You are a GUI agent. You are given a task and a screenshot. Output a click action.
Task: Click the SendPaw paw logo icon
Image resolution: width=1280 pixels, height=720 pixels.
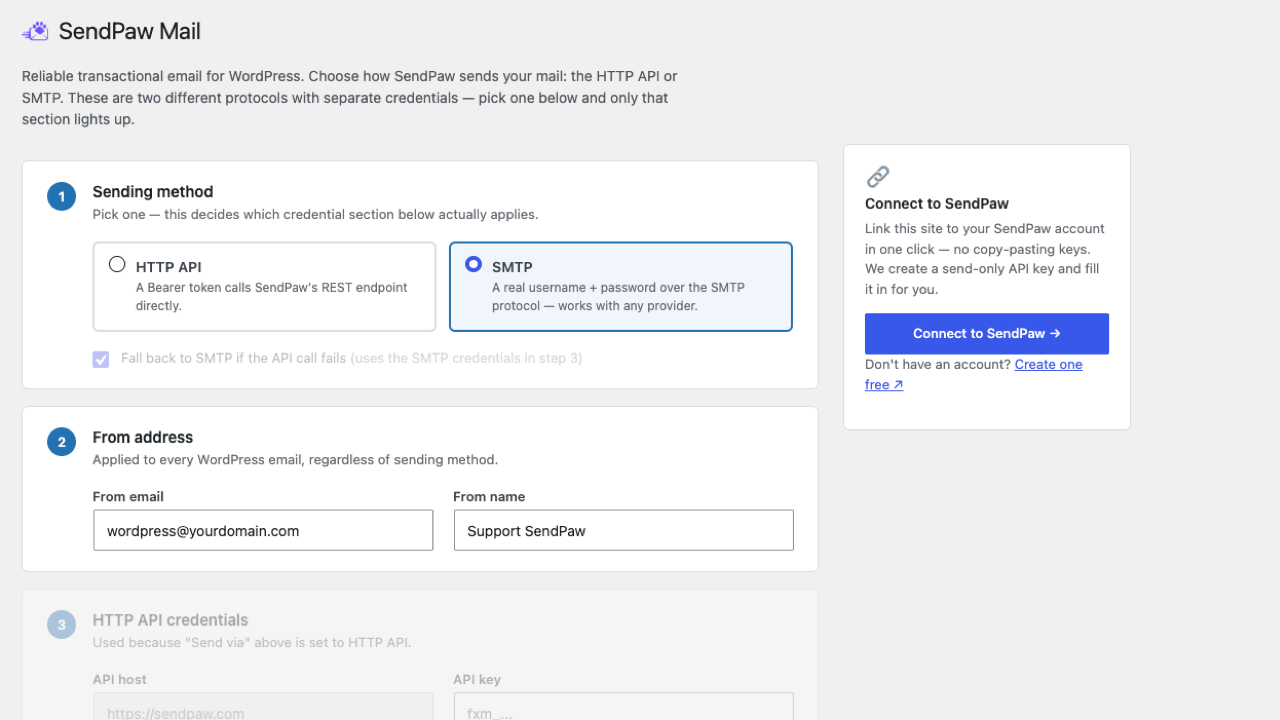(x=35, y=31)
